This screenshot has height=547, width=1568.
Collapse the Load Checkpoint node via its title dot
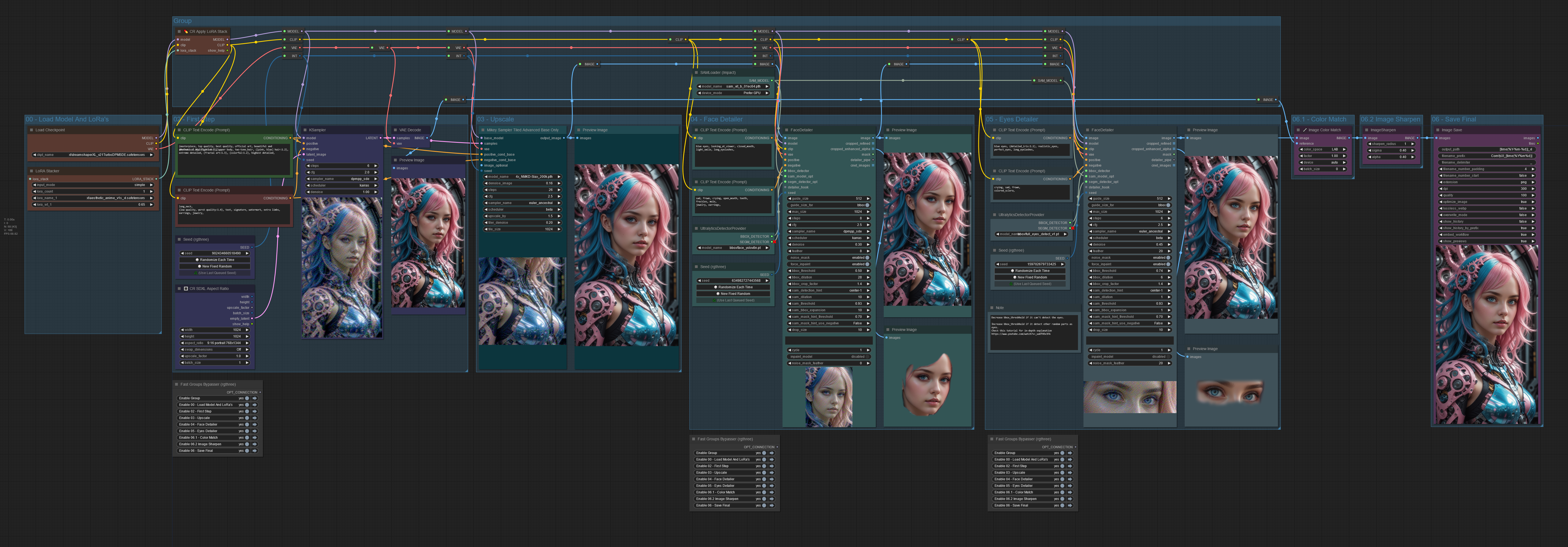point(32,130)
